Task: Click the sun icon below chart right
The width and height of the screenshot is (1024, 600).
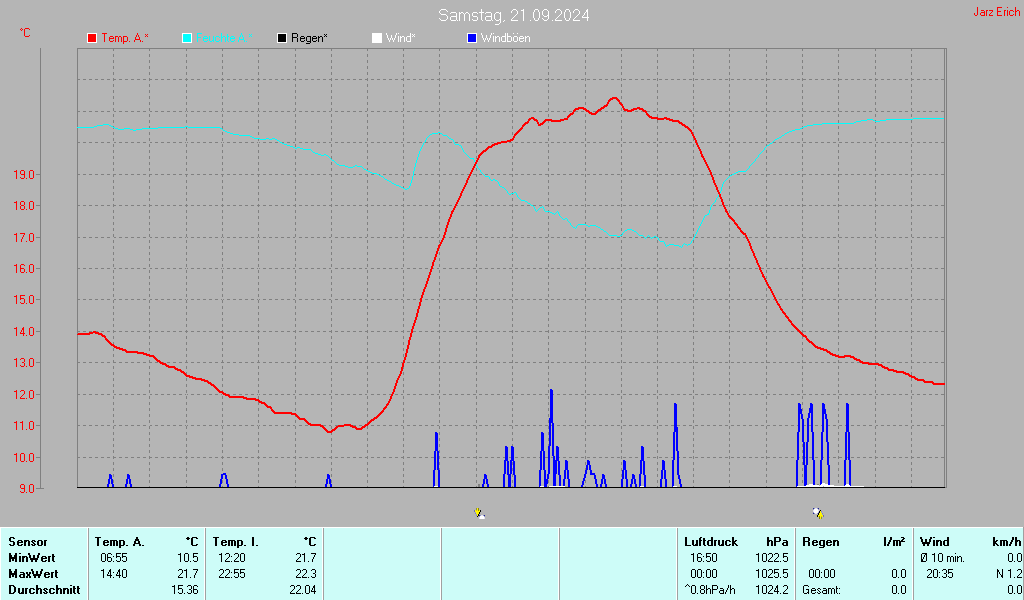Action: pos(818,513)
